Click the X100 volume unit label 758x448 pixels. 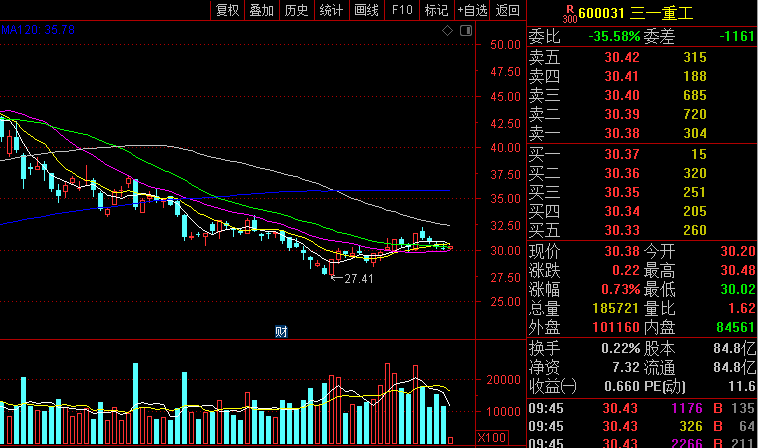(x=492, y=438)
